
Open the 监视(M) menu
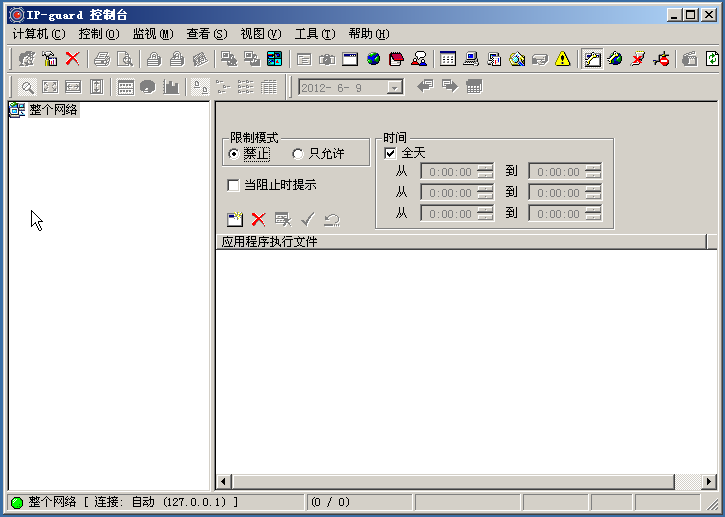point(152,34)
